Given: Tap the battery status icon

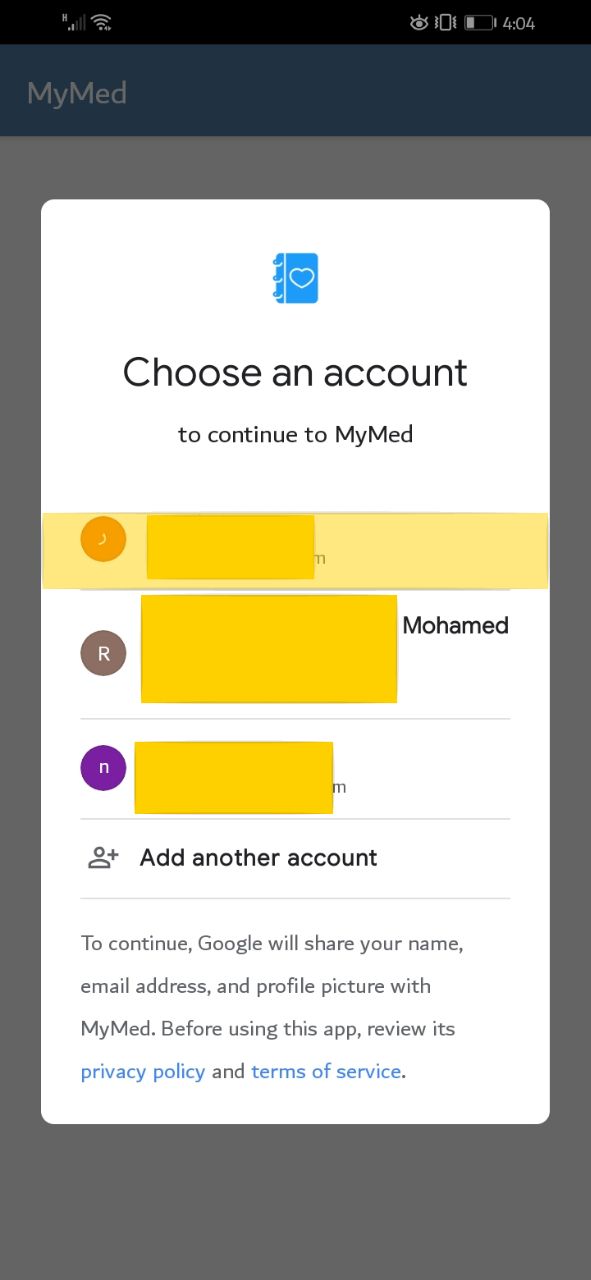Looking at the screenshot, I should [x=479, y=22].
